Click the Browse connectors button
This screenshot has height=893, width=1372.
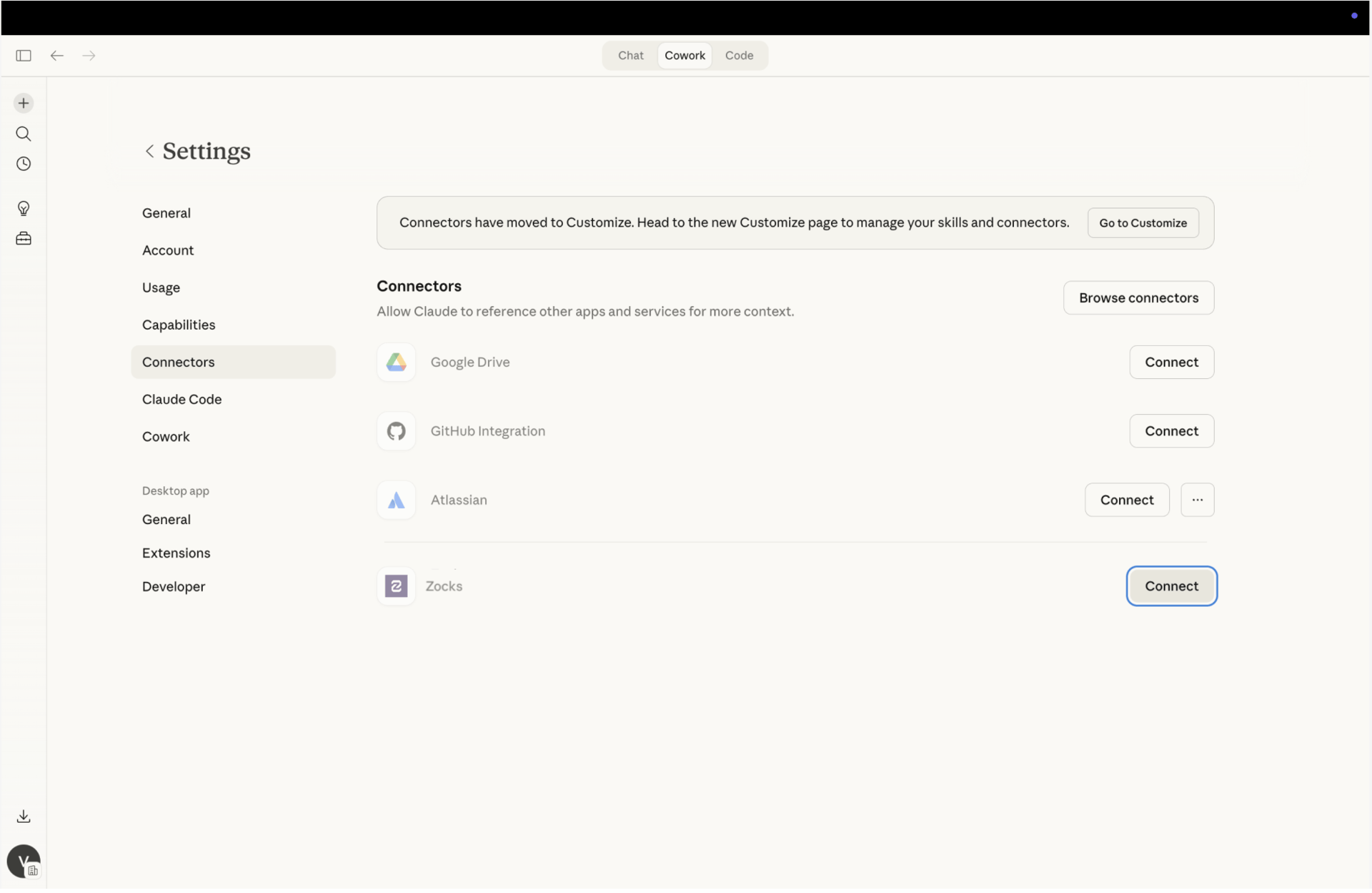(1138, 297)
